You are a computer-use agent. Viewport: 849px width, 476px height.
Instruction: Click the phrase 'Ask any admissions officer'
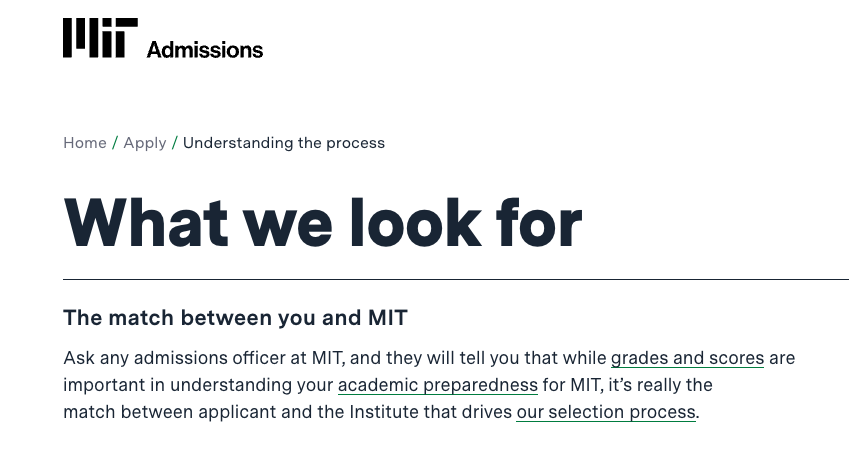point(163,358)
